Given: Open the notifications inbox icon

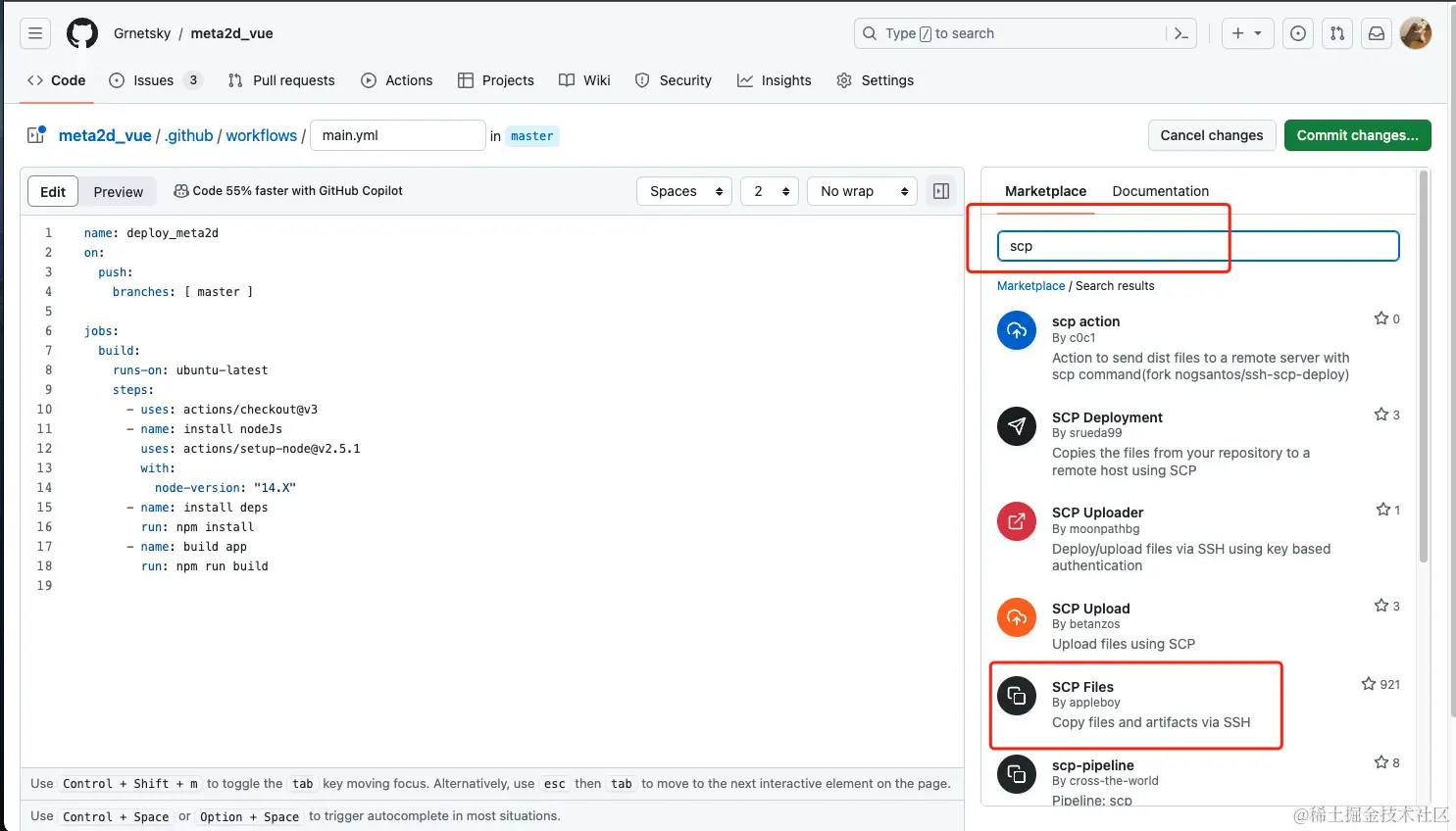Looking at the screenshot, I should click(x=1377, y=33).
